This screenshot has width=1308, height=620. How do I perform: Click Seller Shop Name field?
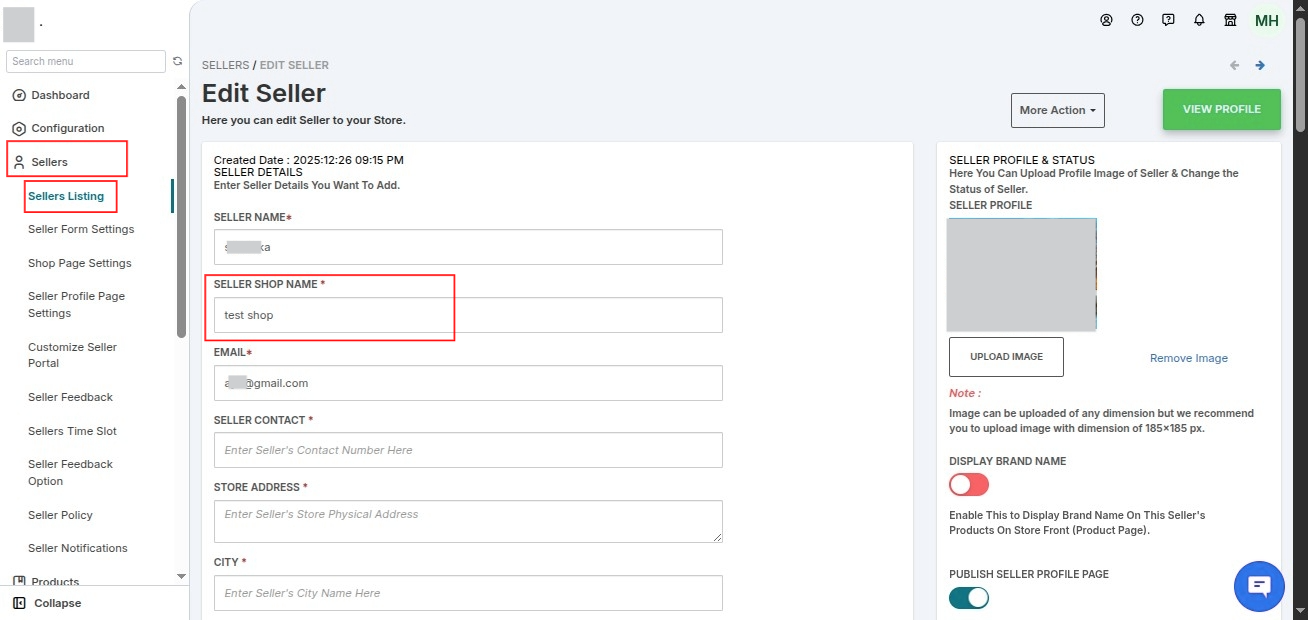pyautogui.click(x=468, y=315)
